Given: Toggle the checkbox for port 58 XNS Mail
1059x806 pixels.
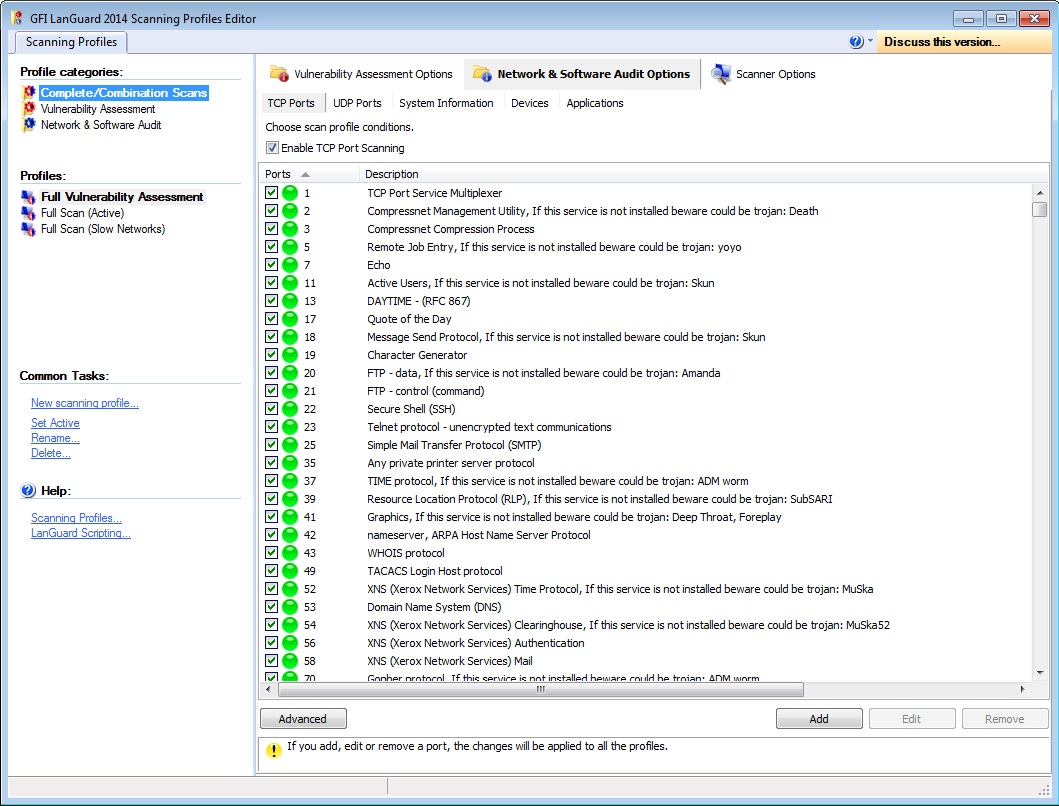Looking at the screenshot, I should click(272, 660).
